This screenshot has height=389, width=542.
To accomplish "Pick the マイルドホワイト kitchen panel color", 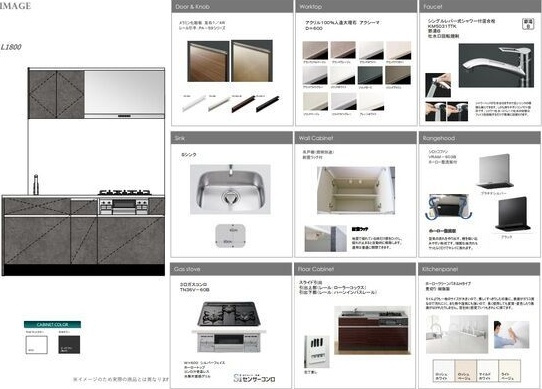I will point(487,371).
